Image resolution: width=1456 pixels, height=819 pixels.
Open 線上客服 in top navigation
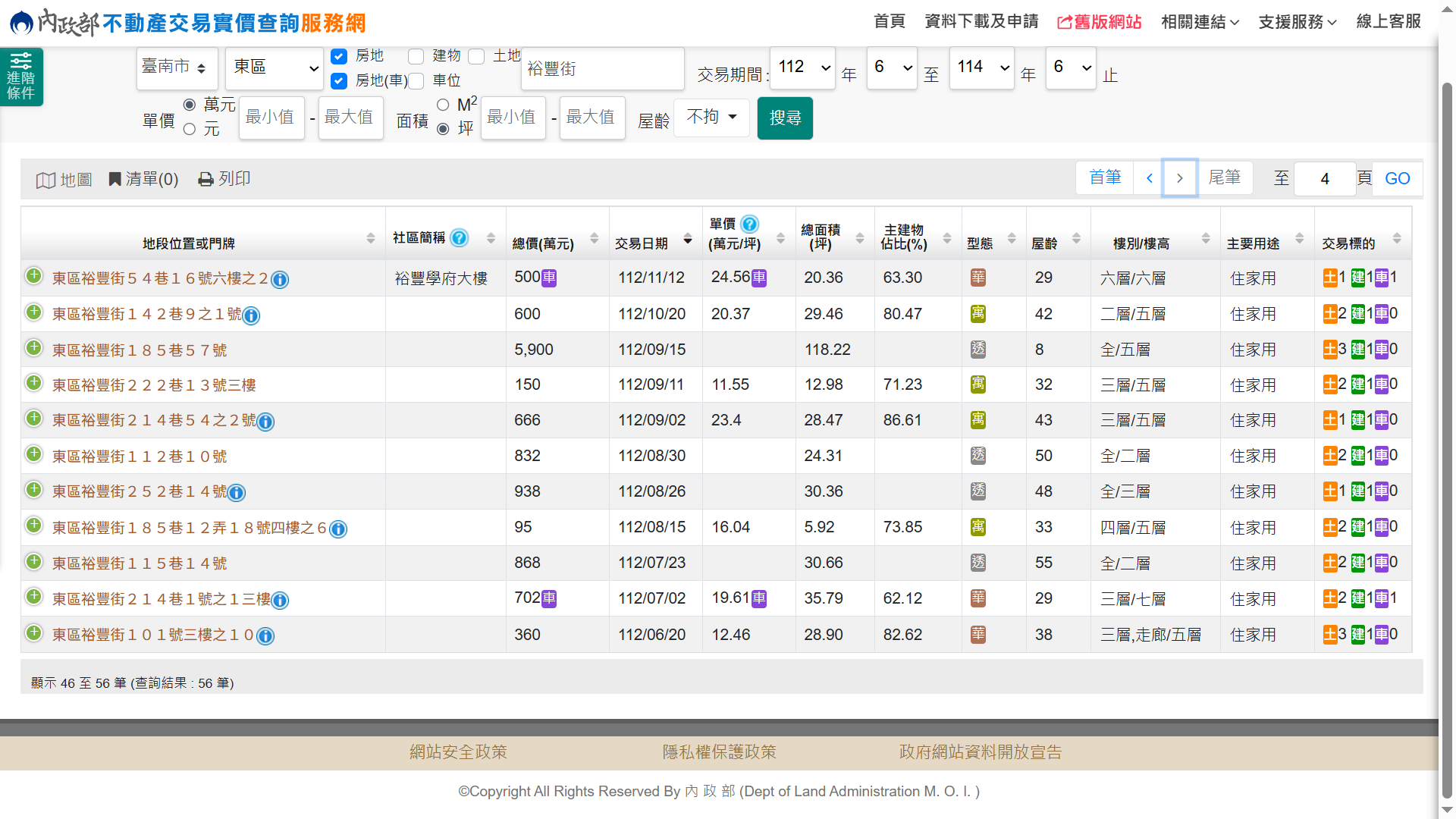[1389, 21]
